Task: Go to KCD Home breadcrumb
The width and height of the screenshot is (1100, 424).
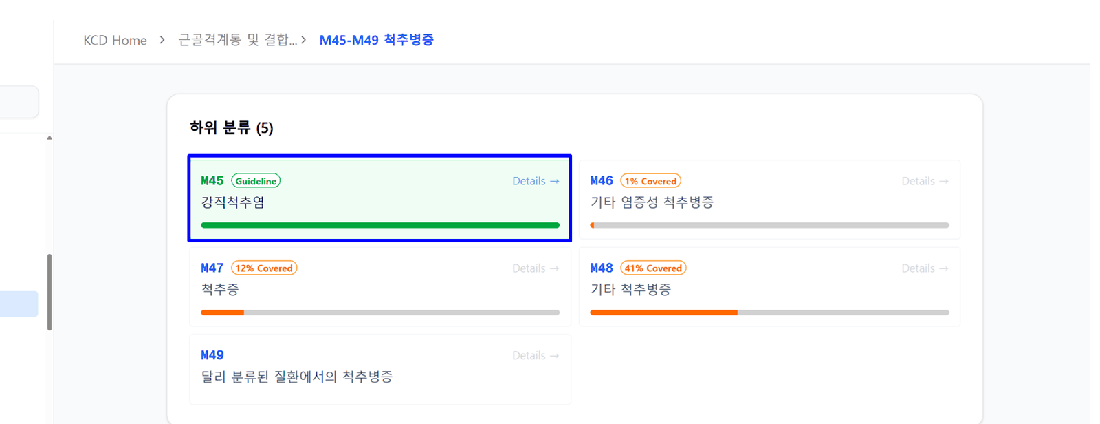Action: [115, 40]
